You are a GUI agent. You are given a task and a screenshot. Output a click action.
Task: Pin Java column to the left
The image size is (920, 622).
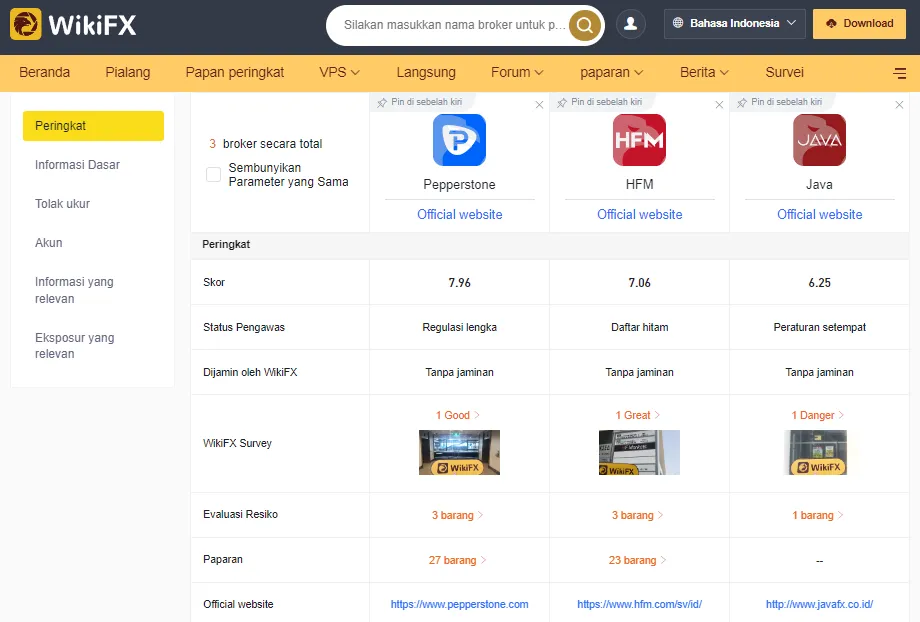pyautogui.click(x=780, y=102)
